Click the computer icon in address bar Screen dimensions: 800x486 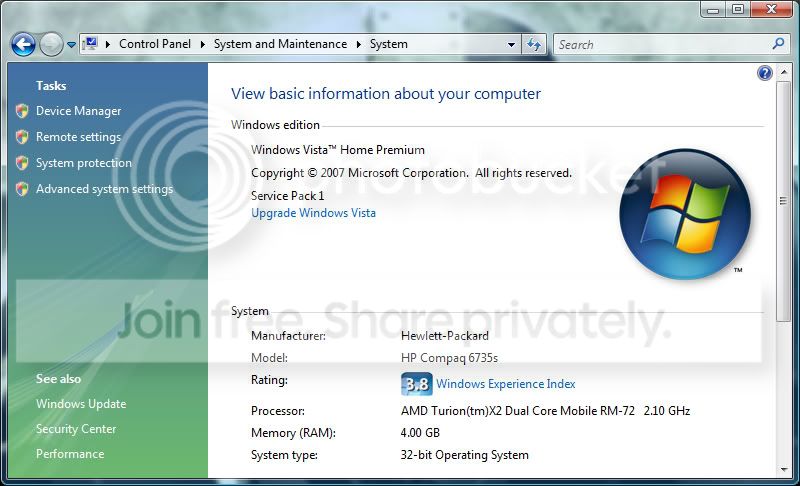(x=91, y=44)
